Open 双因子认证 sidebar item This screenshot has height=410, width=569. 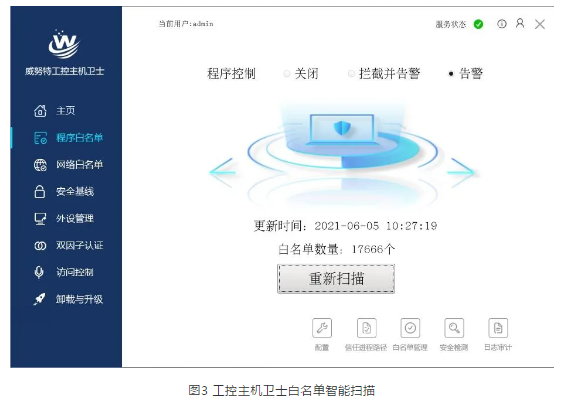coord(68,246)
